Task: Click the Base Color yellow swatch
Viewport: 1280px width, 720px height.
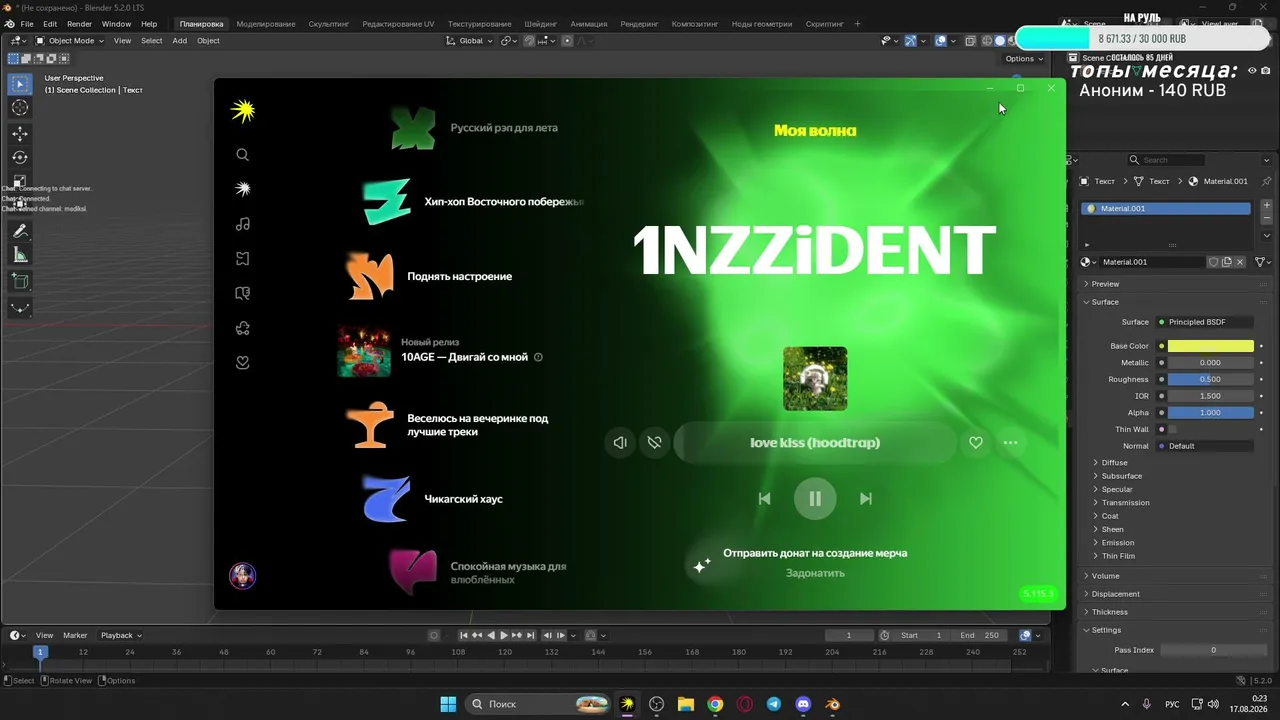Action: point(1211,346)
